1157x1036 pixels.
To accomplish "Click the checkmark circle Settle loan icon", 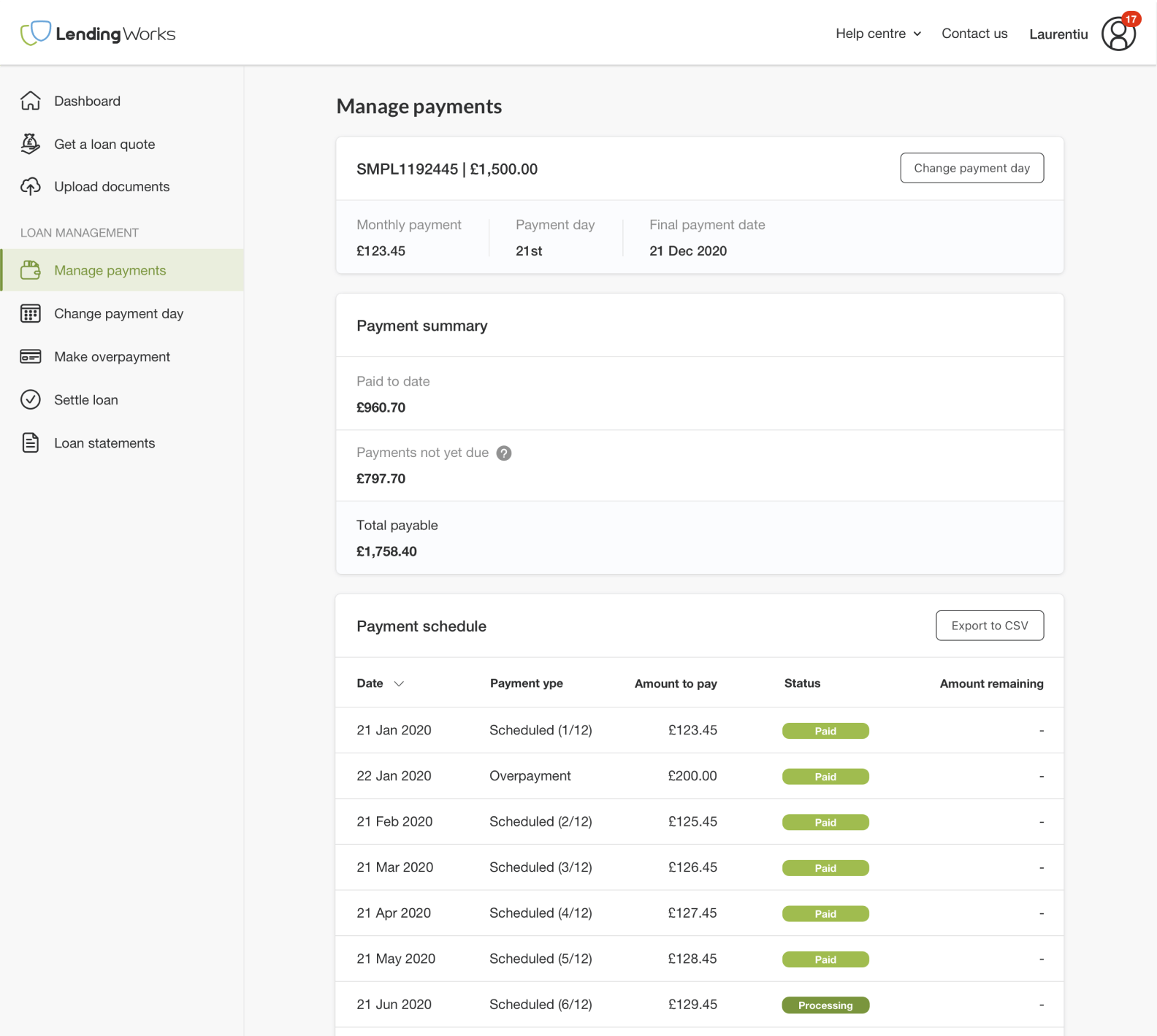I will [31, 399].
